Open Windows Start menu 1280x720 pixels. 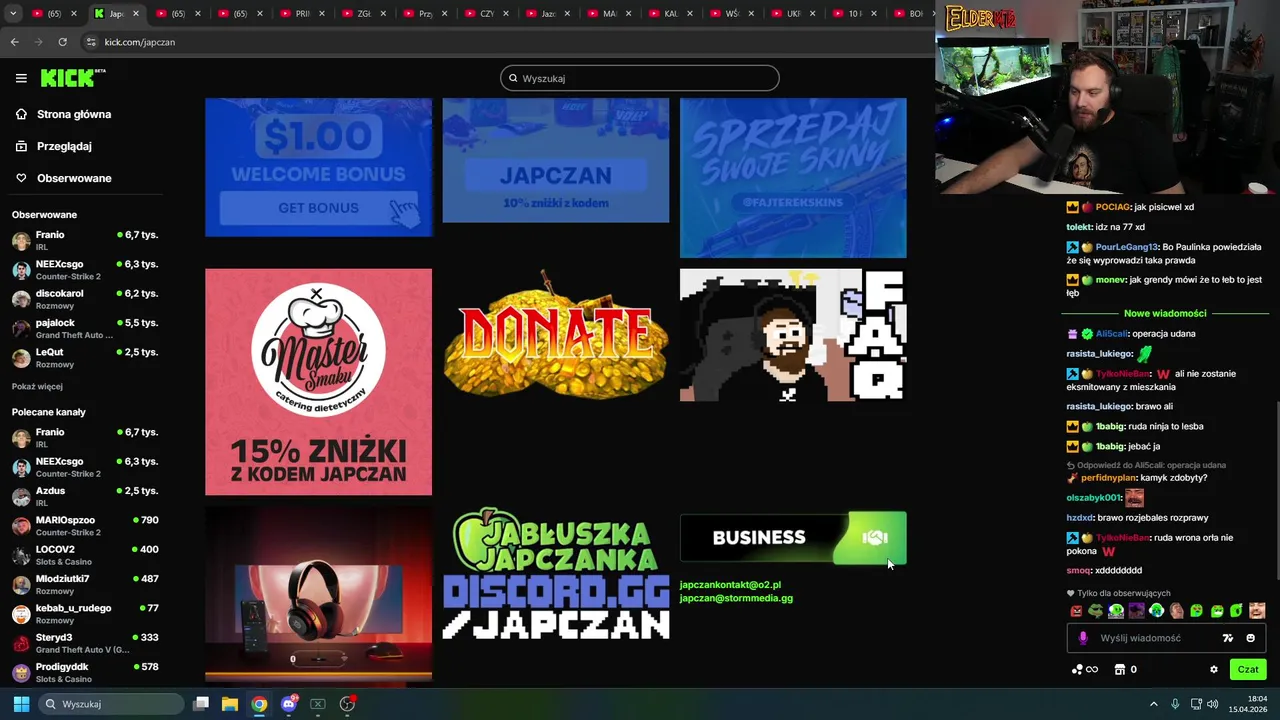pos(21,704)
